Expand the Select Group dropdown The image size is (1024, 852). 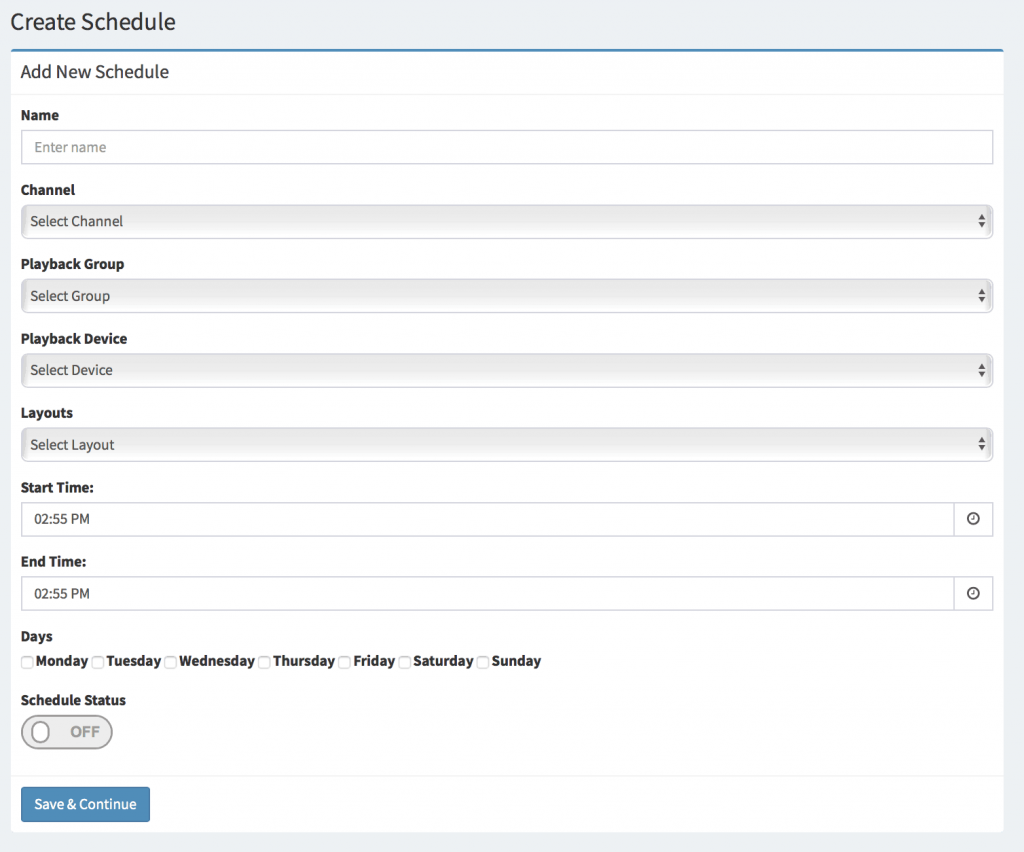pyautogui.click(x=507, y=296)
